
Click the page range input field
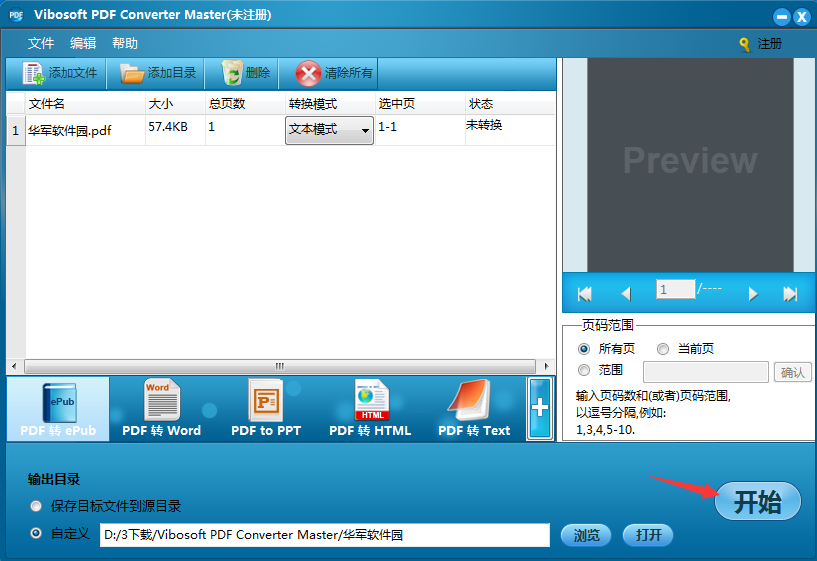tap(706, 372)
